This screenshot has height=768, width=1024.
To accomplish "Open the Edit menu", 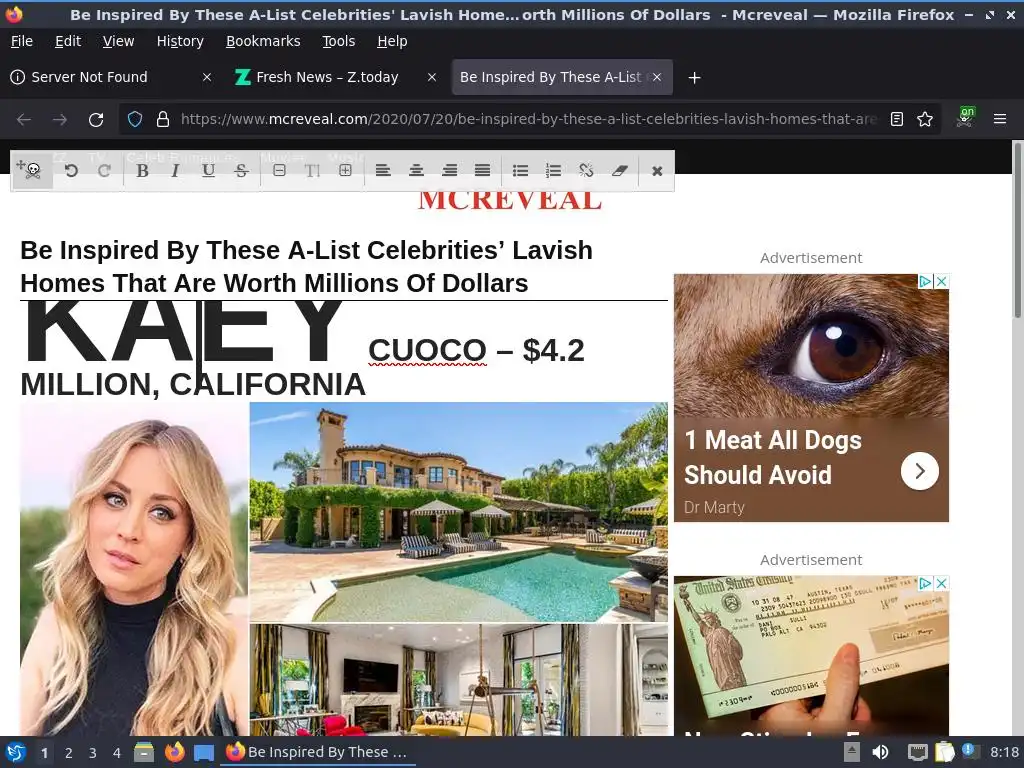I will [x=68, y=41].
